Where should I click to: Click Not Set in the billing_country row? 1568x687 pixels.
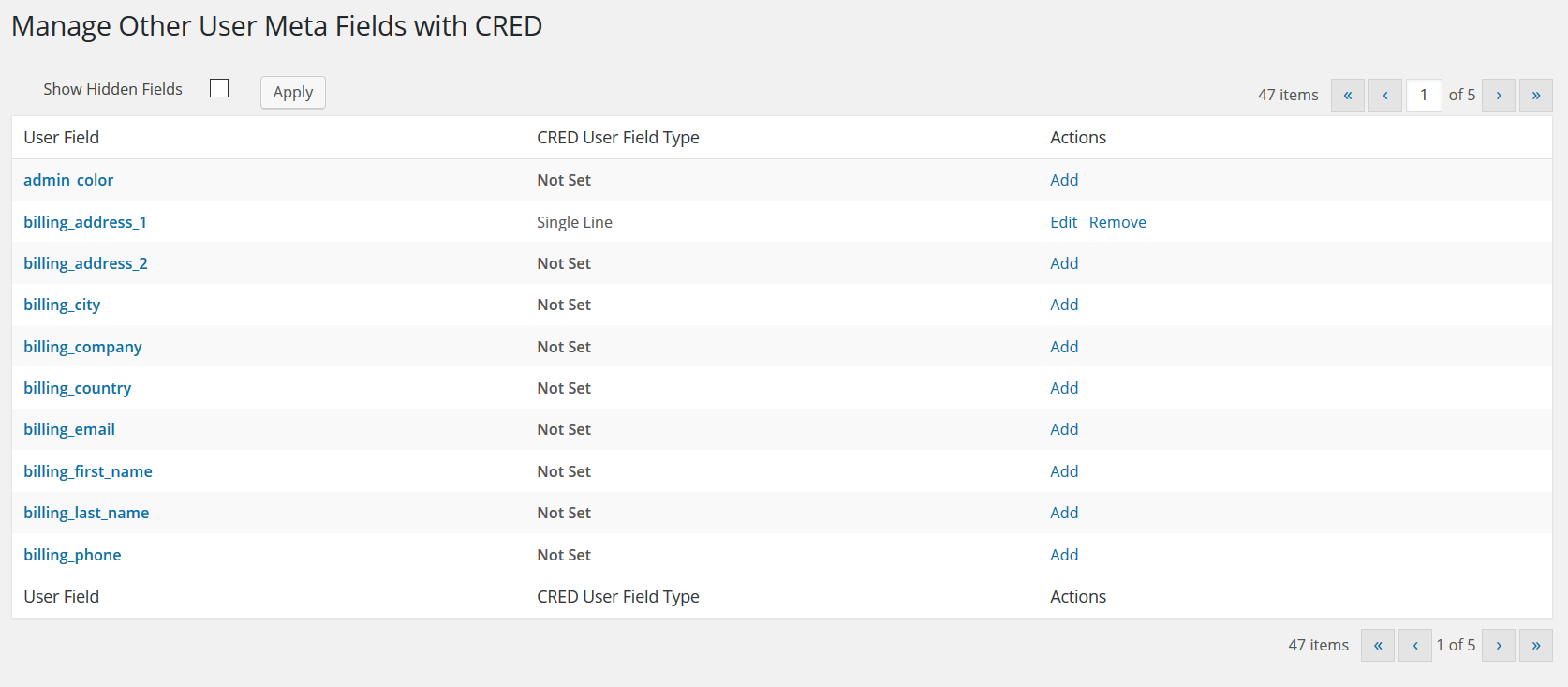(564, 388)
